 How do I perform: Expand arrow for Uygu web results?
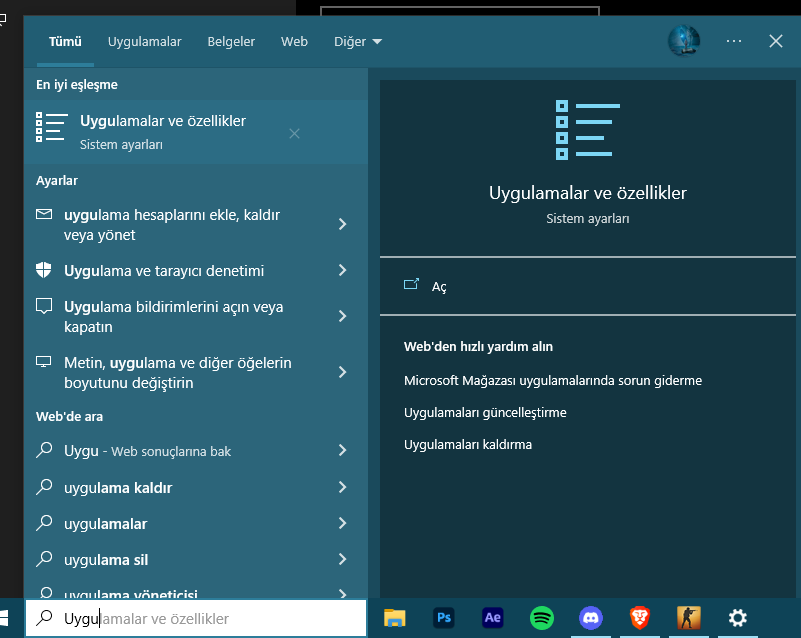[342, 451]
